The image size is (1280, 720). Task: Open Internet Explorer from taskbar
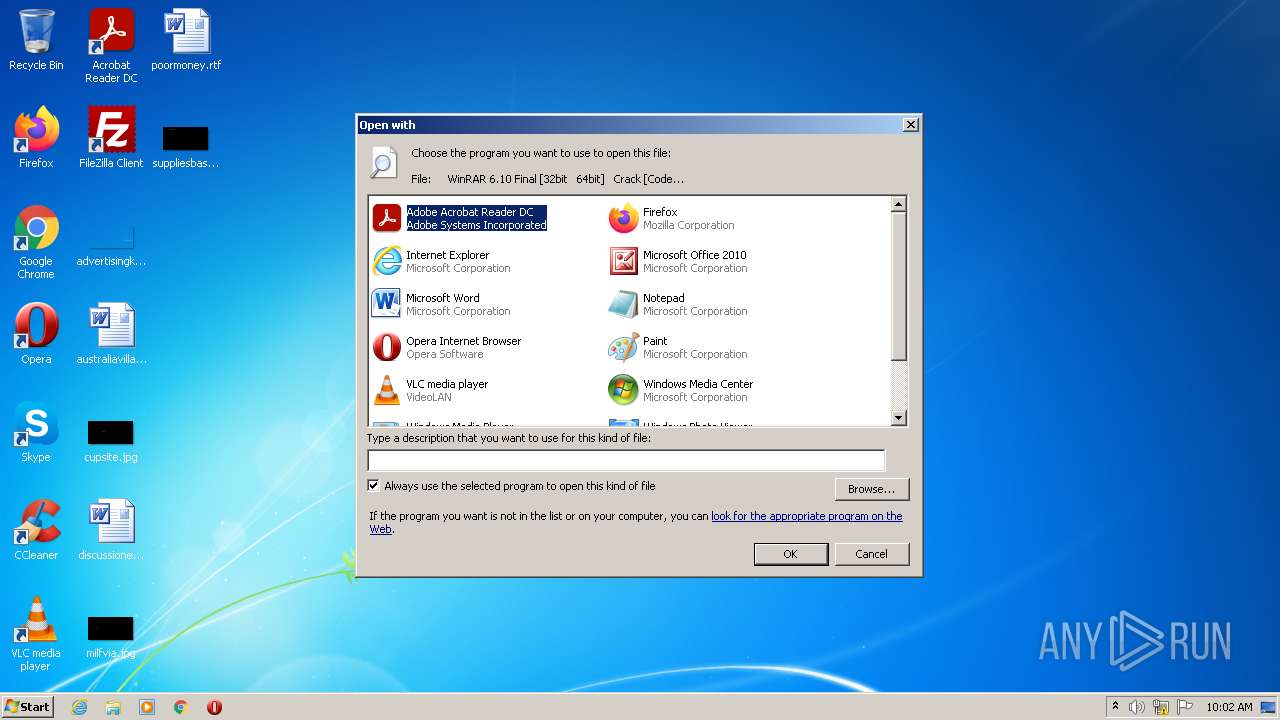(79, 707)
